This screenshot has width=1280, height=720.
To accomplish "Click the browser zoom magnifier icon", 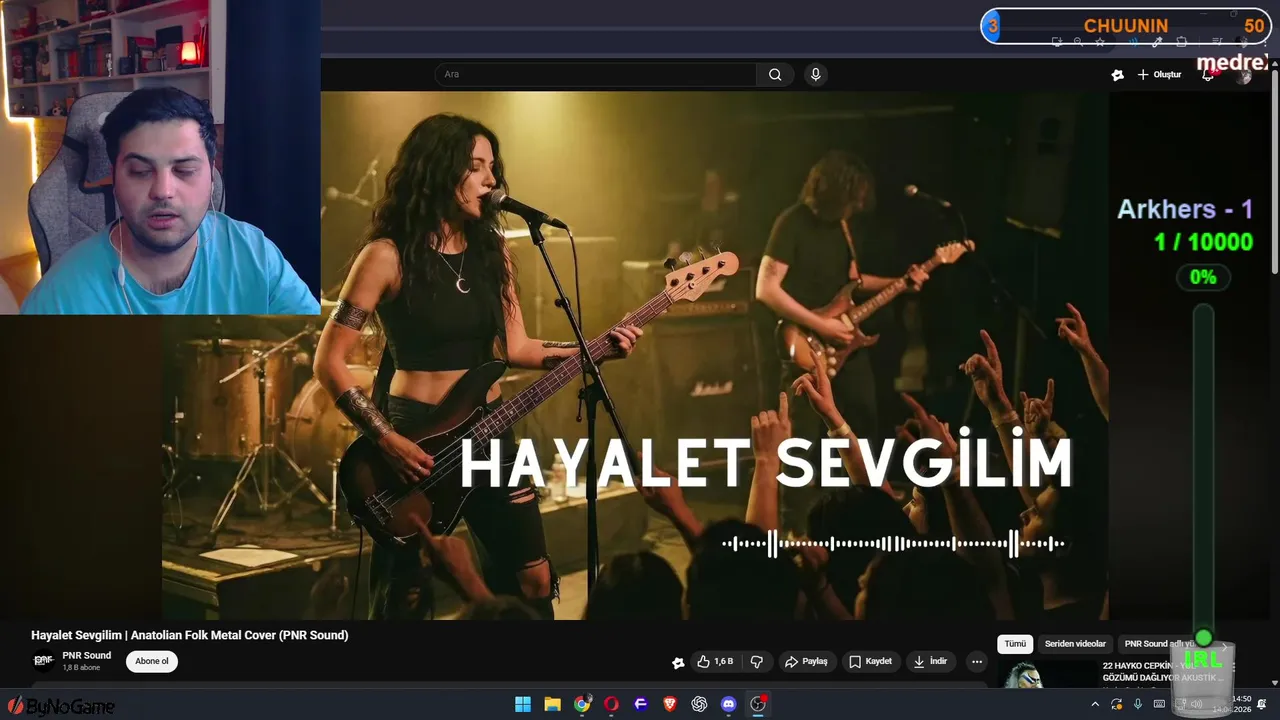I will (1078, 42).
